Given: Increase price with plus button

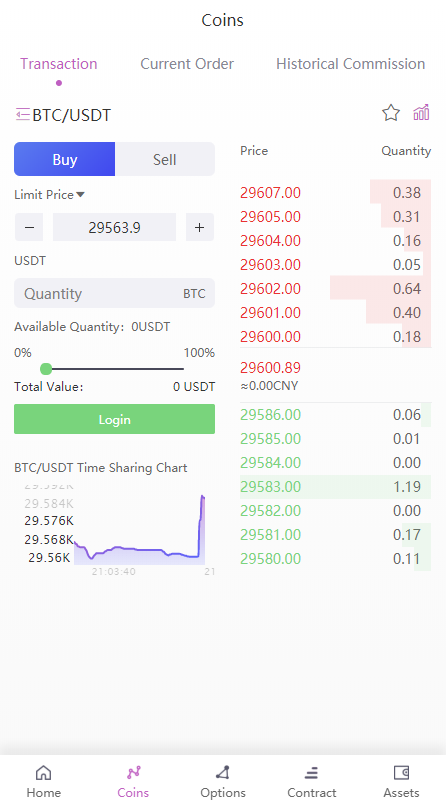Looking at the screenshot, I should [x=200, y=227].
